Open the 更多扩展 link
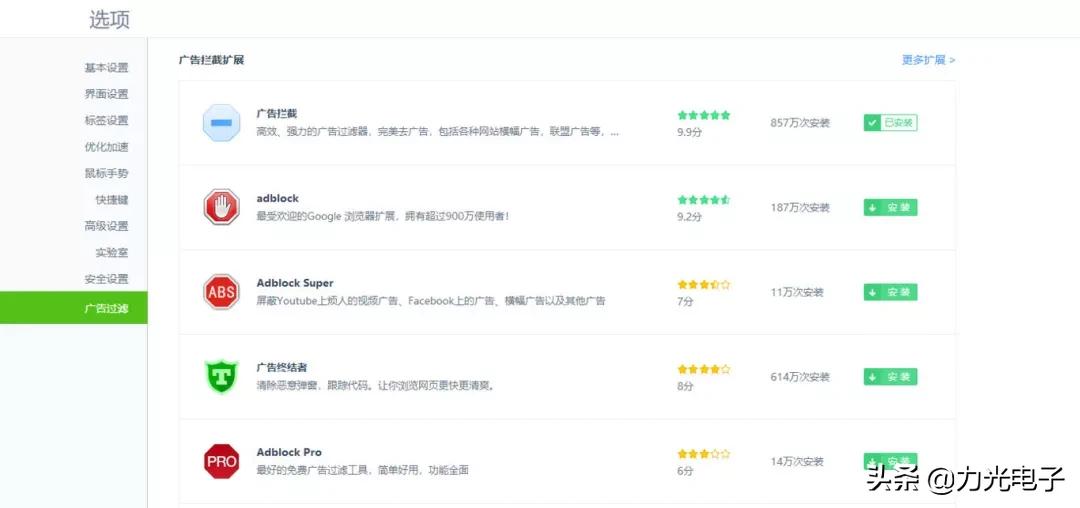 [928, 60]
